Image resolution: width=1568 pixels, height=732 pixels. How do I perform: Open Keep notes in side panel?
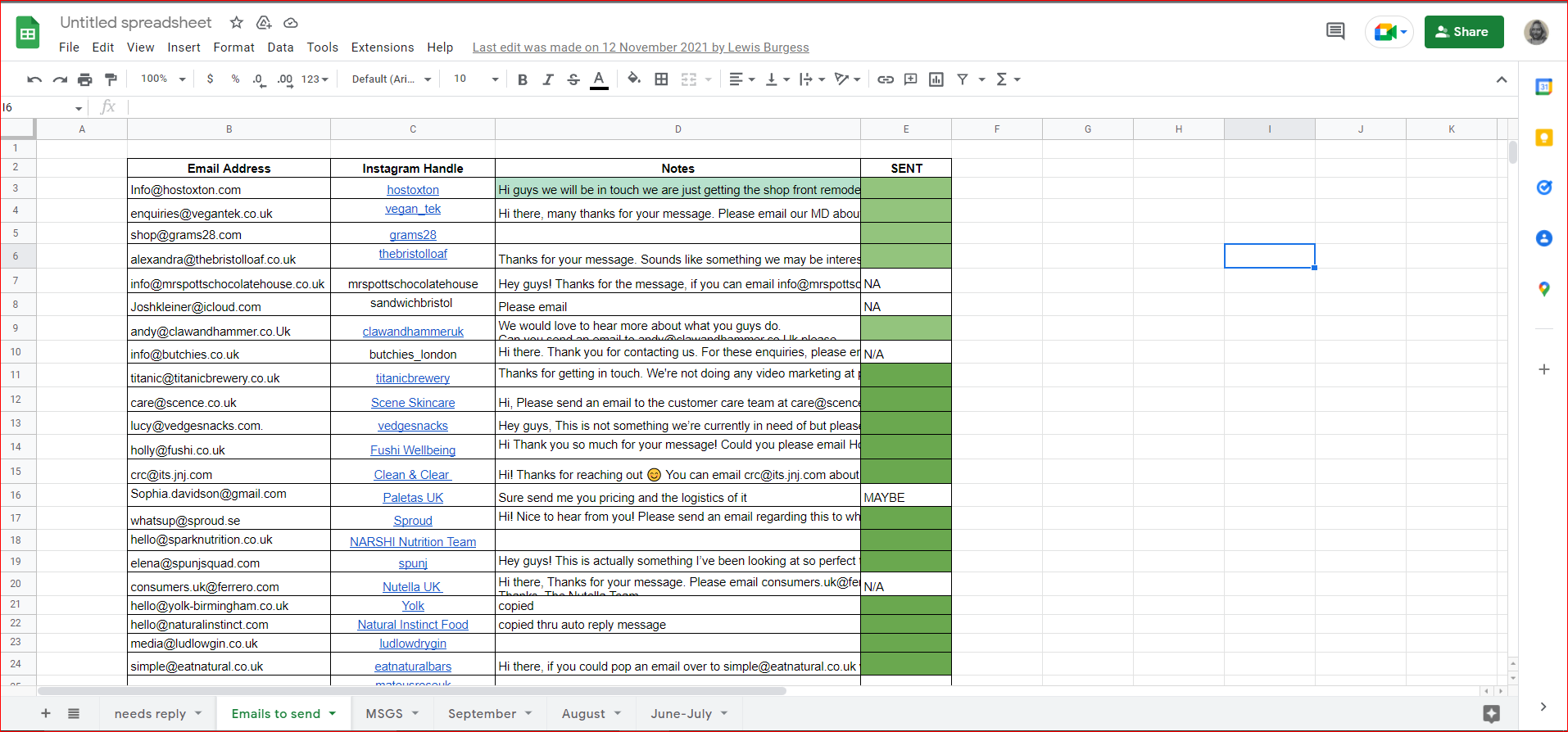(x=1543, y=138)
